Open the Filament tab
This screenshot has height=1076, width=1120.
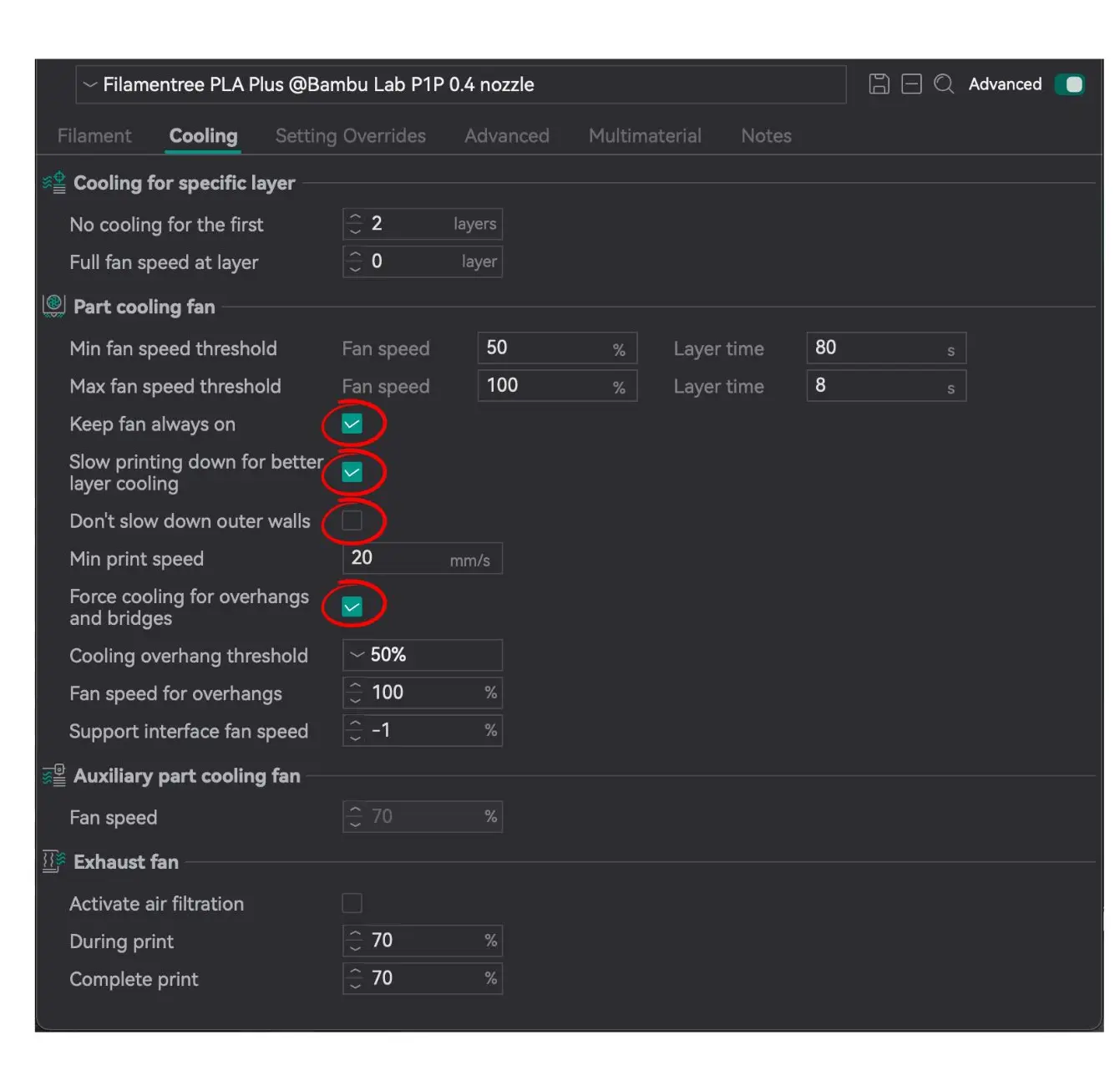[x=94, y=136]
